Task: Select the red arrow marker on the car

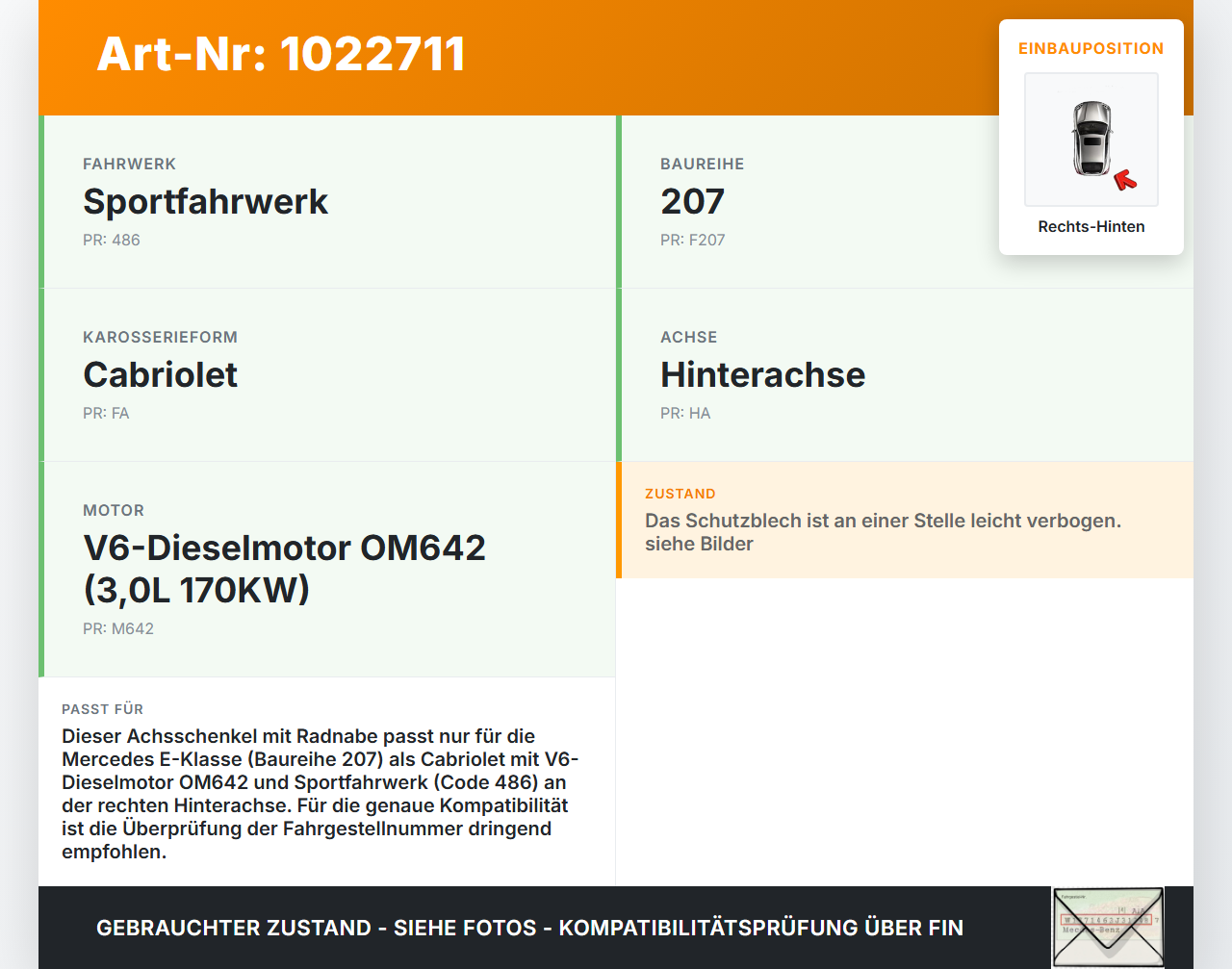Action: pyautogui.click(x=1126, y=178)
